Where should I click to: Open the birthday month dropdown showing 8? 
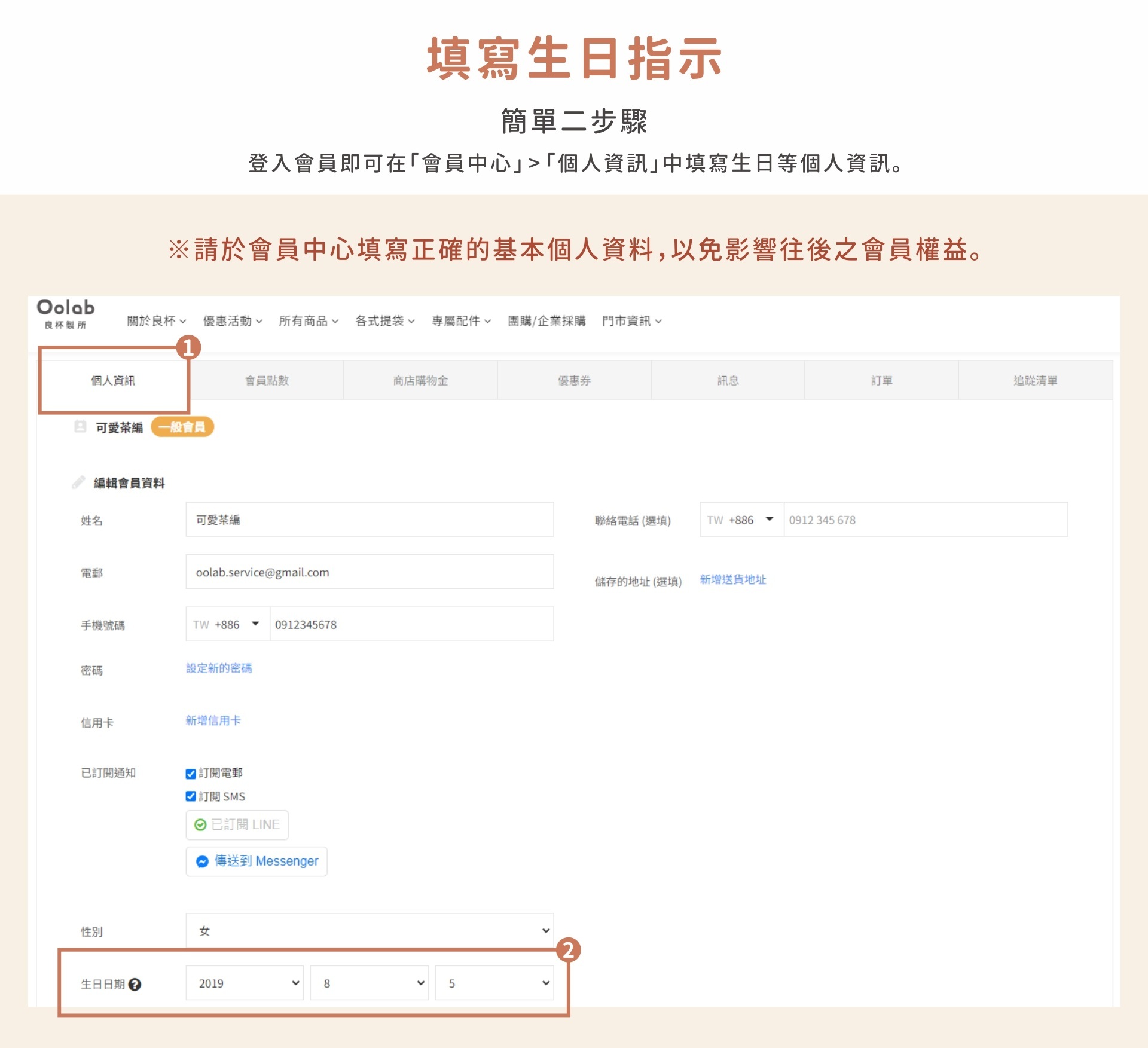[x=370, y=983]
